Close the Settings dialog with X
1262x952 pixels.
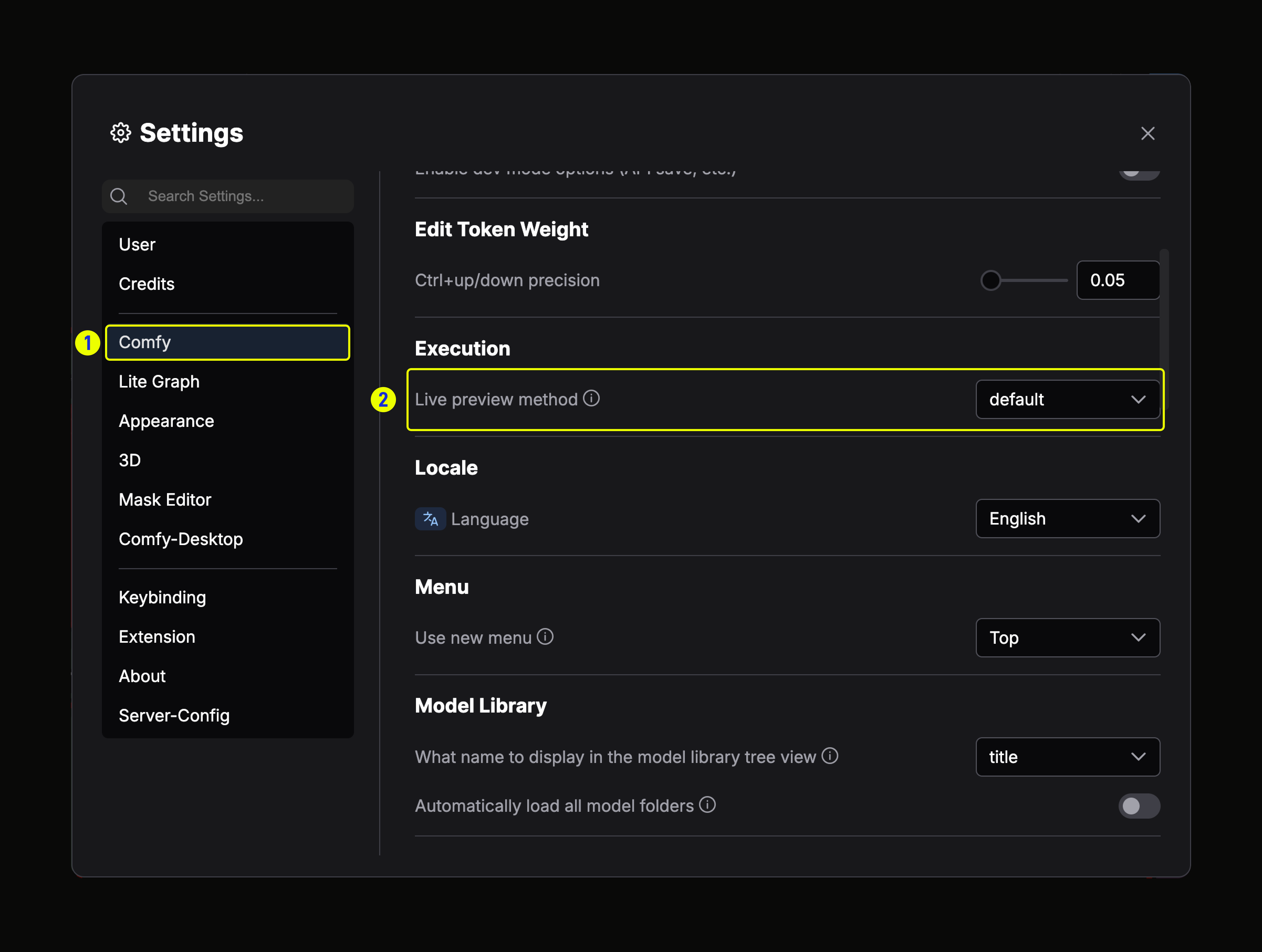pyautogui.click(x=1147, y=133)
